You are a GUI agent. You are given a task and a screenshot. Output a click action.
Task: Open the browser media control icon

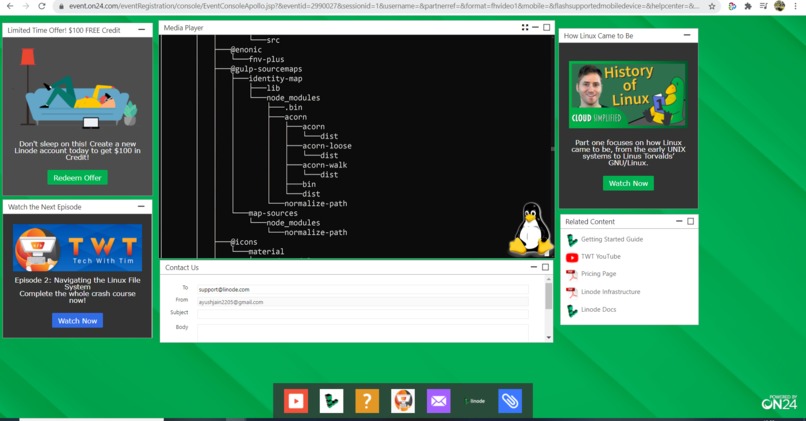point(763,6)
